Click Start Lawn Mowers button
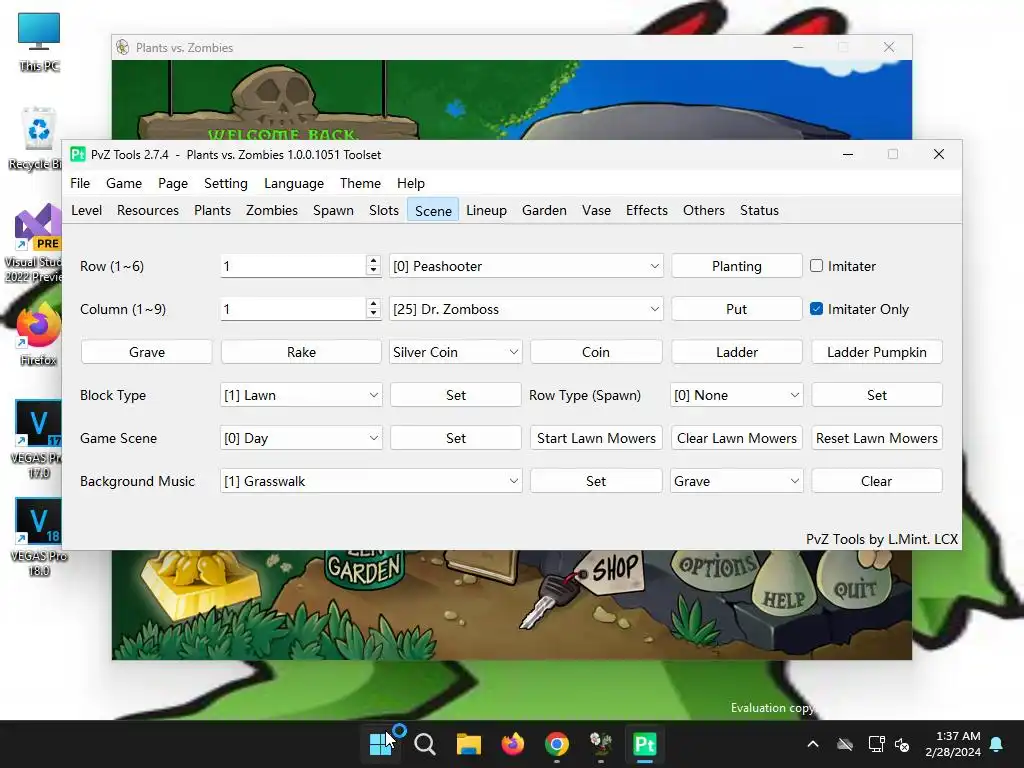Screen dimensions: 1024x768 596,438
